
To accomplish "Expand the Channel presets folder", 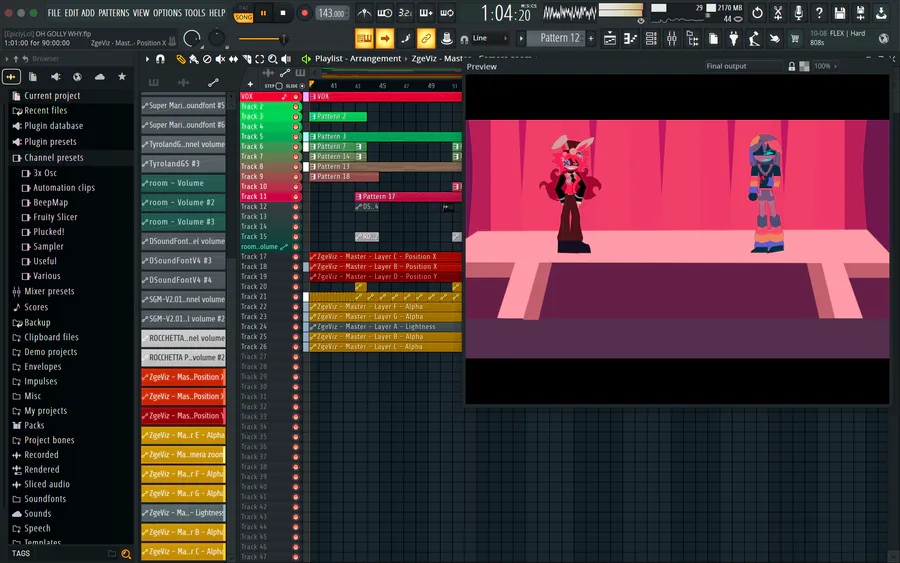I will (53, 157).
